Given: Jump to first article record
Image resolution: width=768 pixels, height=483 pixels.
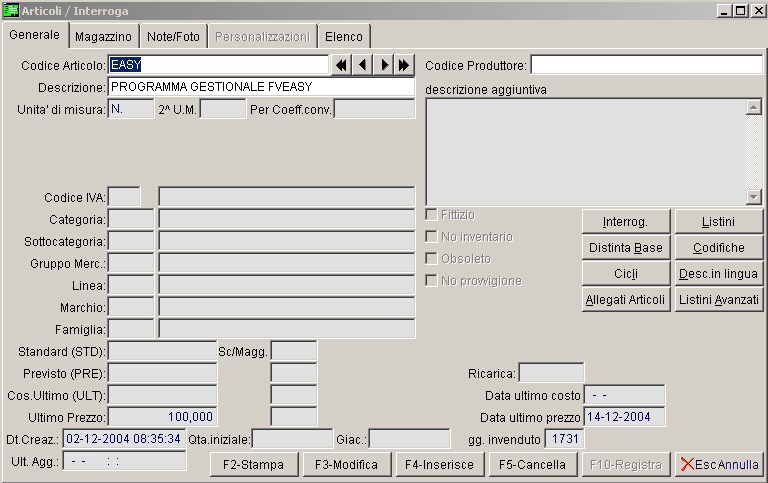Looking at the screenshot, I should (341, 65).
